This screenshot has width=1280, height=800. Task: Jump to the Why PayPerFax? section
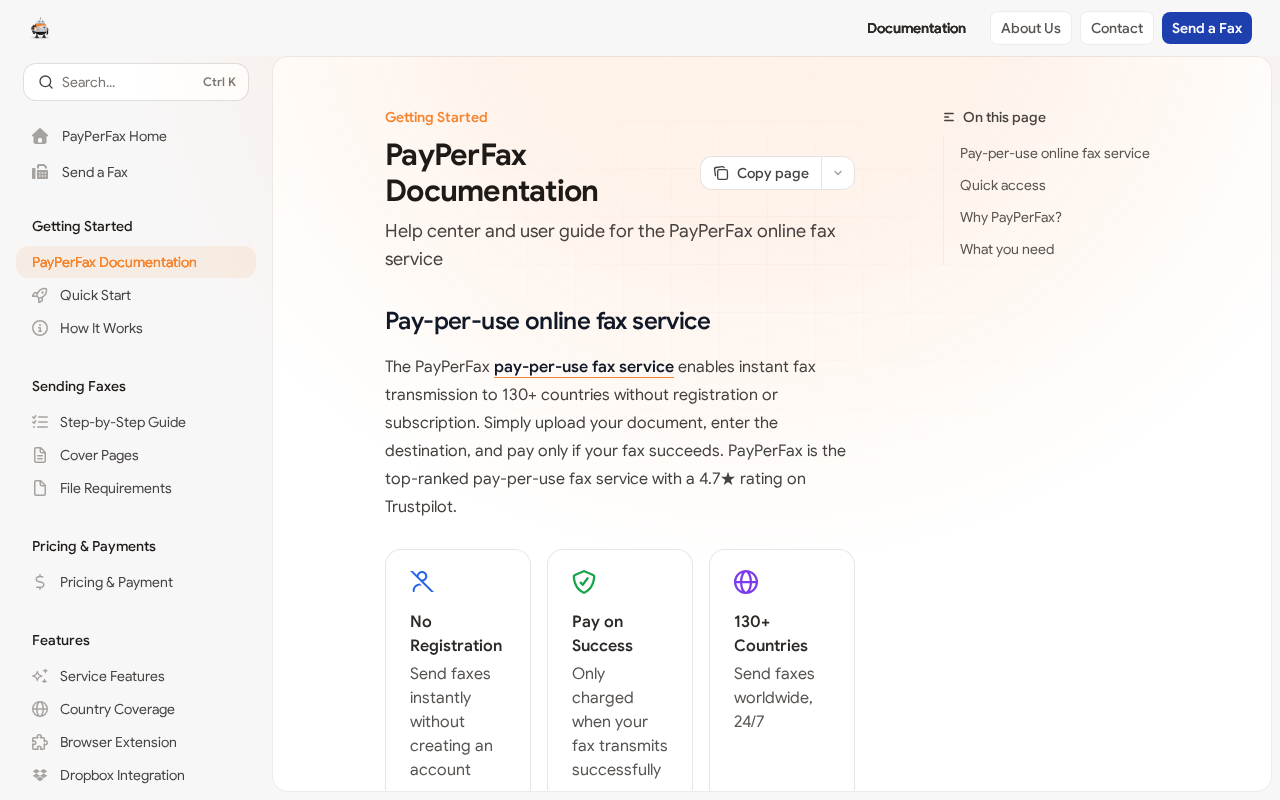pyautogui.click(x=1011, y=217)
